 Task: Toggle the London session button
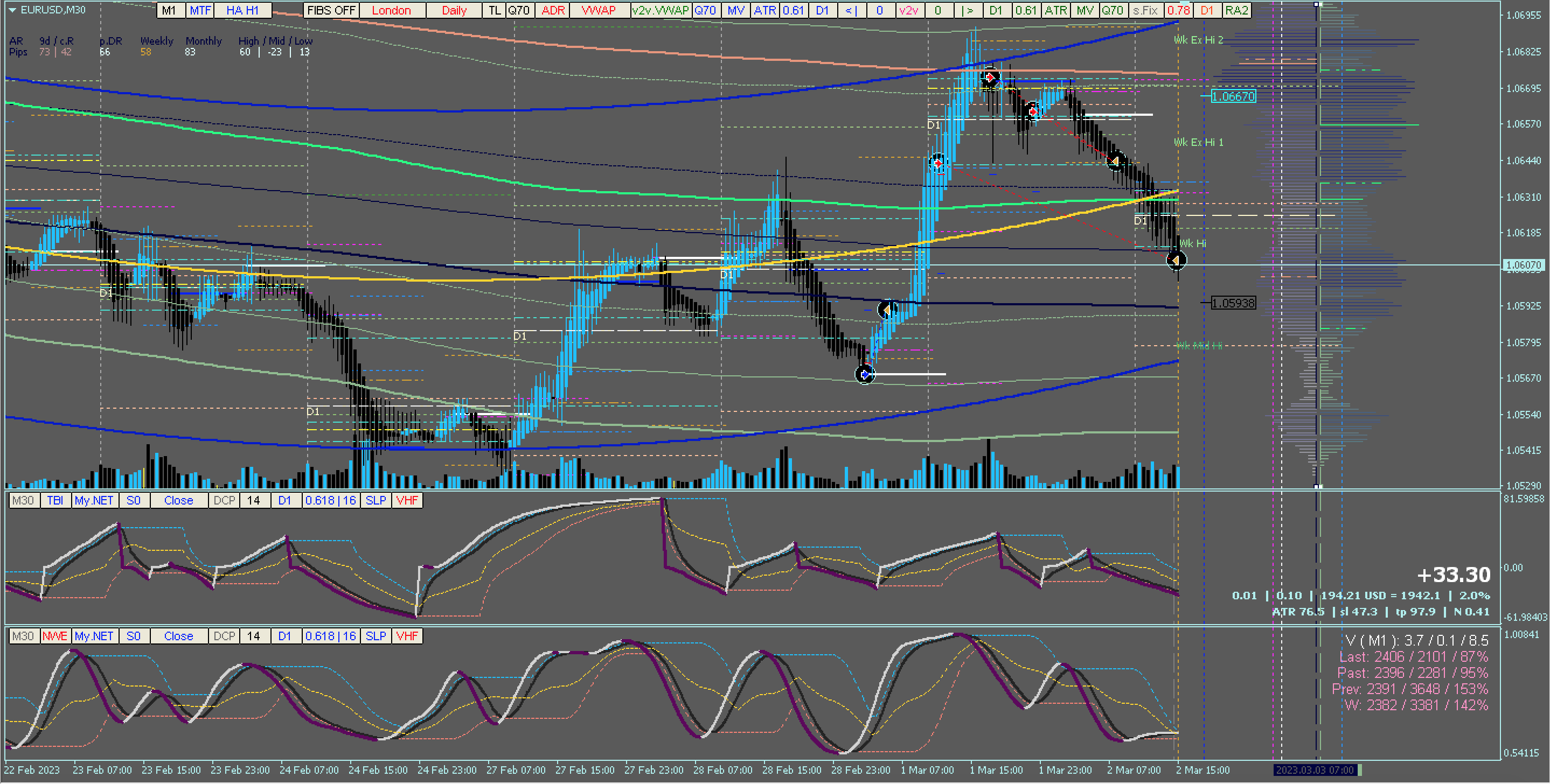(x=391, y=10)
